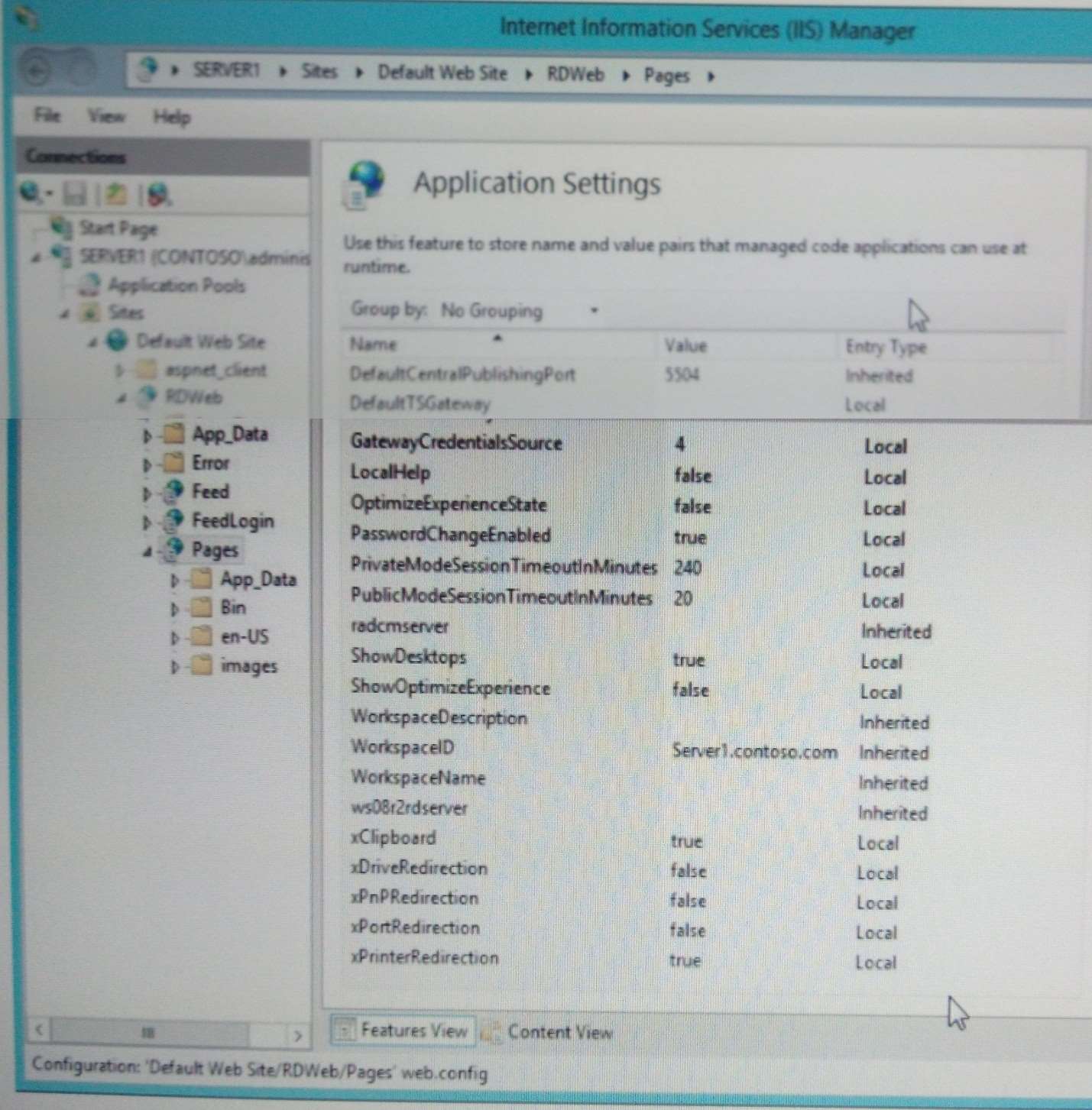Click the FeedLogin application icon
The width and height of the screenshot is (1092, 1110).
point(174,520)
